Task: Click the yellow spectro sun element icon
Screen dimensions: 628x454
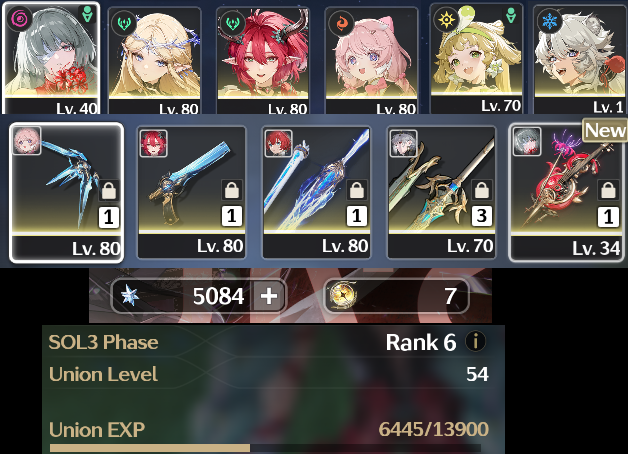Action: (x=446, y=19)
